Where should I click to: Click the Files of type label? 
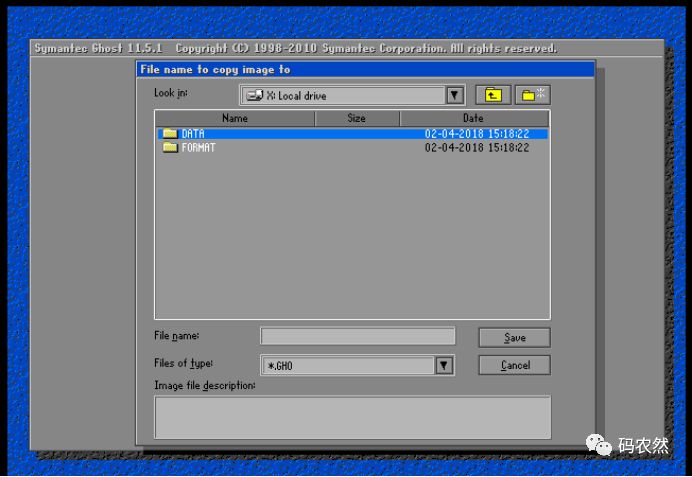click(x=184, y=364)
